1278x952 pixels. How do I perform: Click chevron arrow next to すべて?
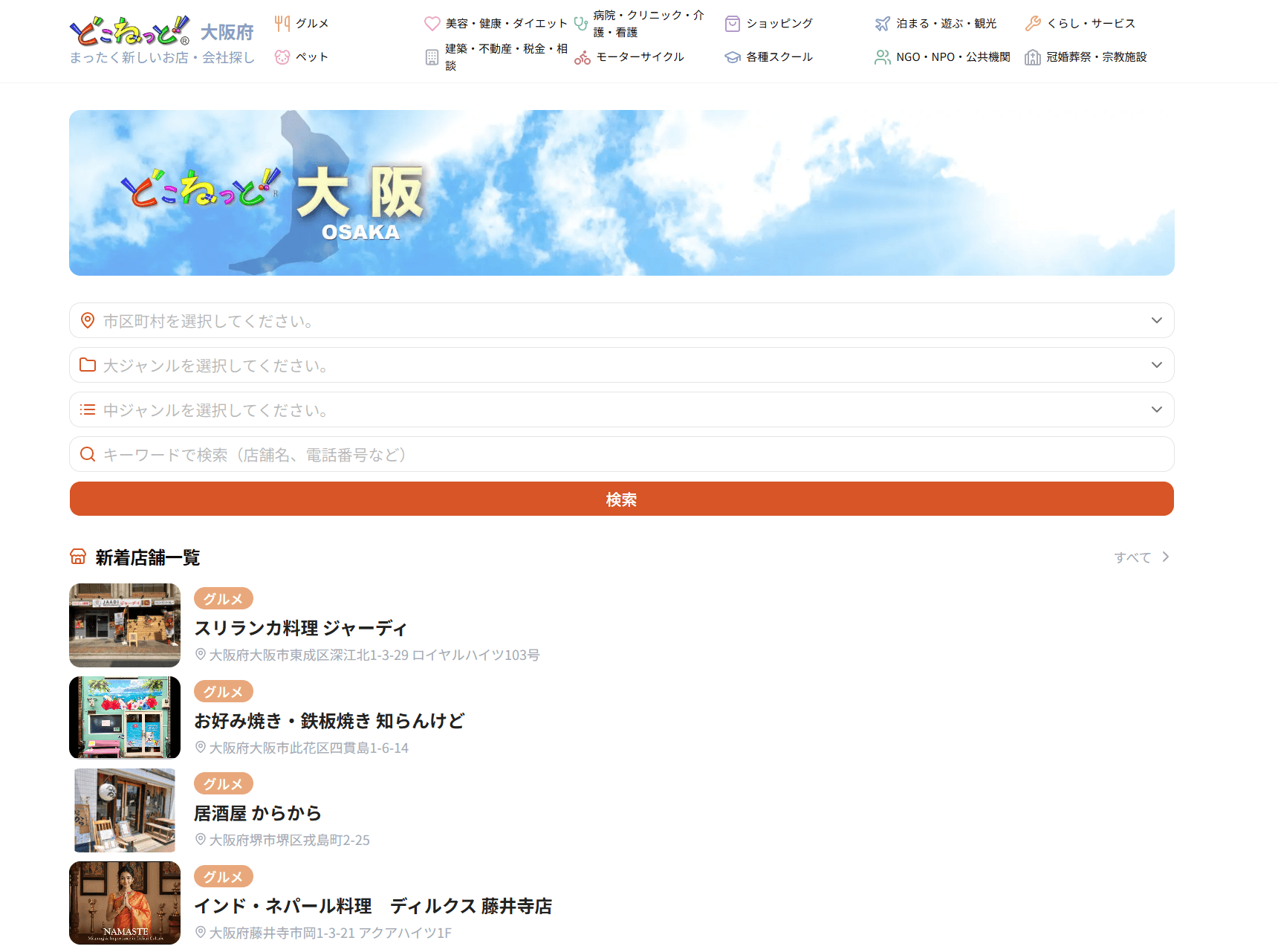click(1166, 557)
